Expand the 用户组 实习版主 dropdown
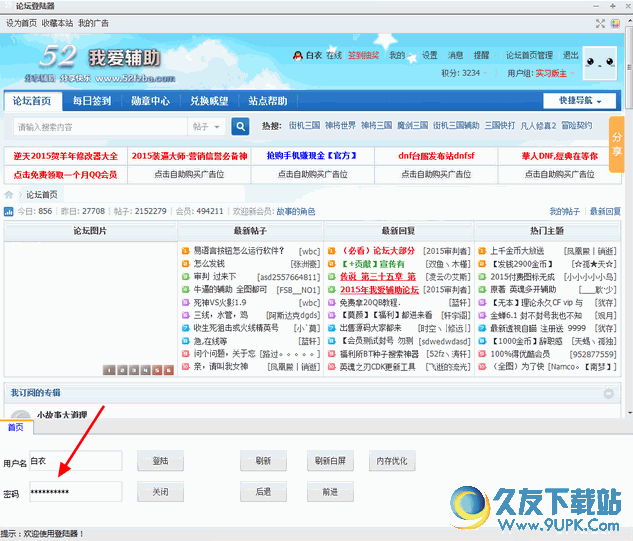Image resolution: width=633 pixels, height=541 pixels. [x=541, y=73]
